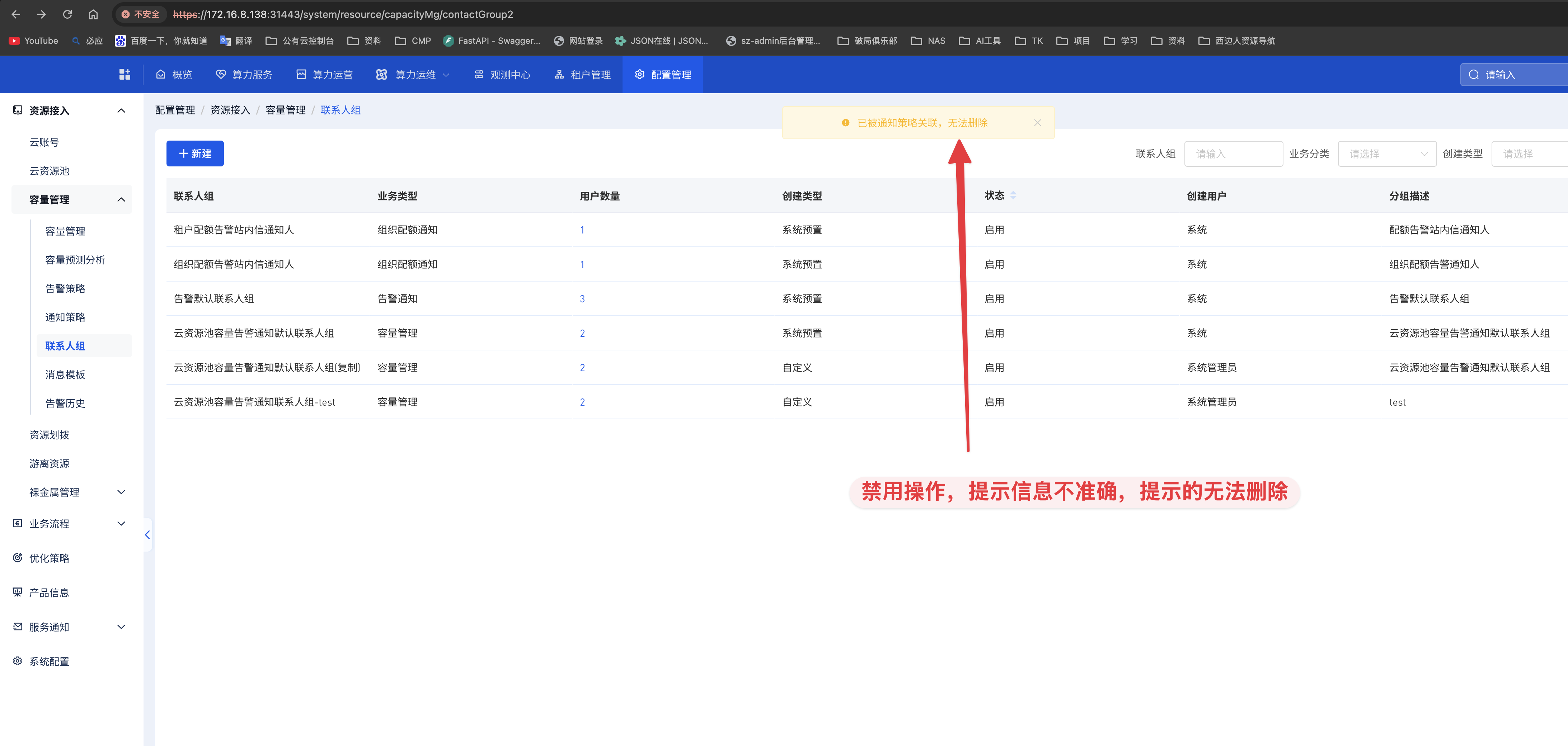This screenshot has height=746, width=1568.
Task: Open the 概览 overview page
Action: [173, 74]
